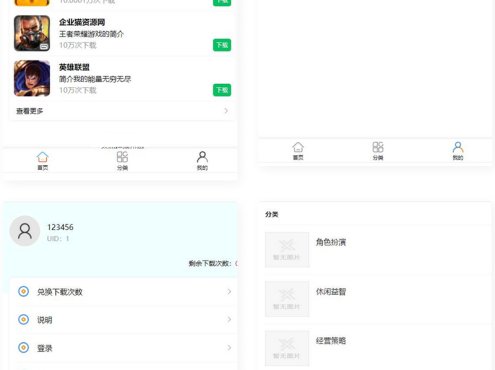Image resolution: width=495 pixels, height=370 pixels.
Task: Click 10万次下载 under 企业猫资源网
Action: click(x=78, y=45)
